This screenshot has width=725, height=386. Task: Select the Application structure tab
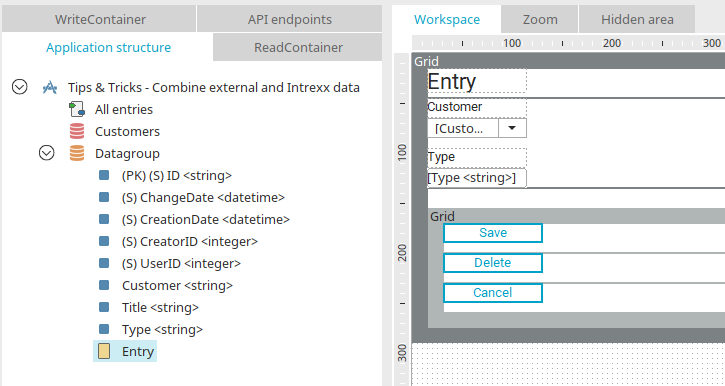(108, 47)
